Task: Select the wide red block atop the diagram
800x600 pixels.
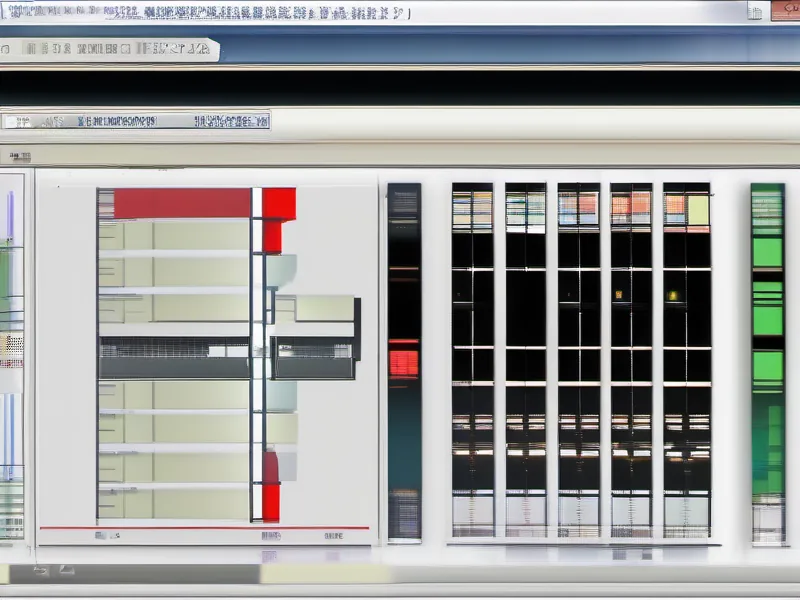Action: coord(181,203)
